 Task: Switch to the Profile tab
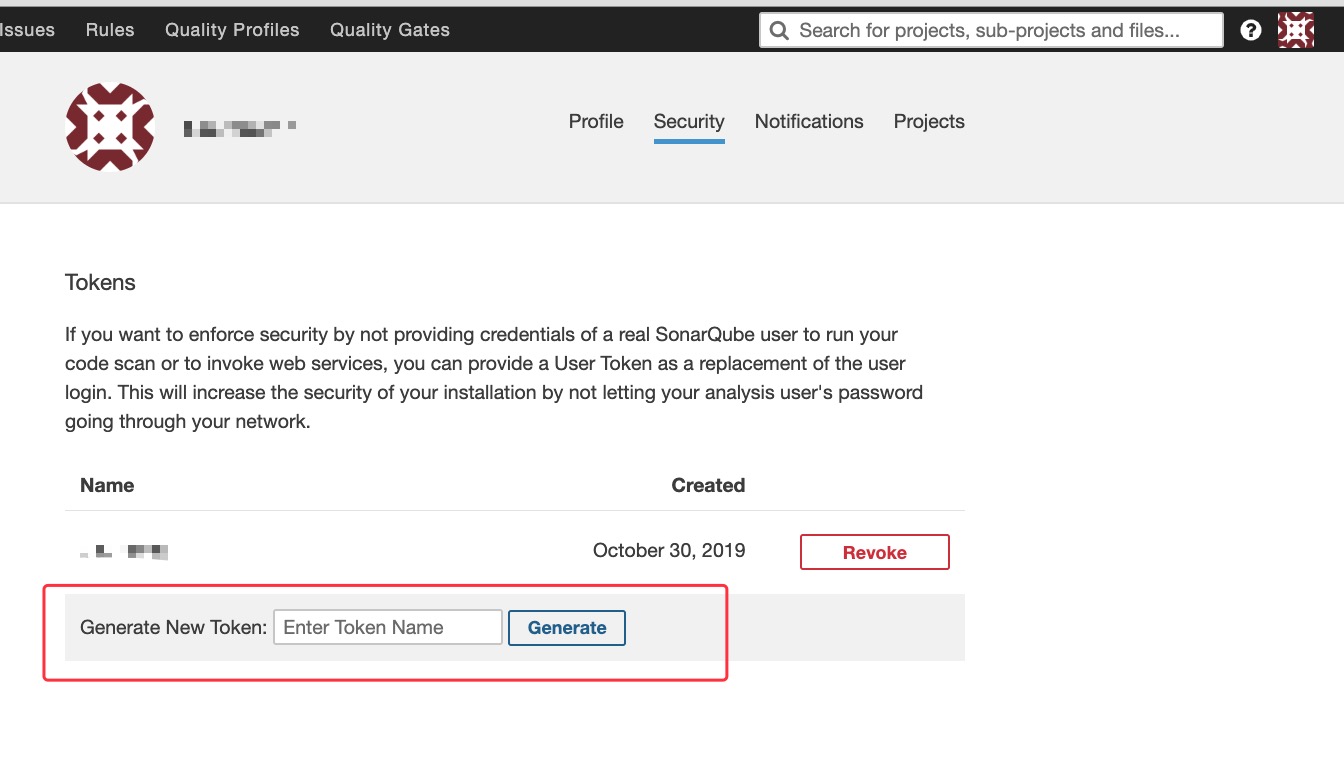coord(596,122)
